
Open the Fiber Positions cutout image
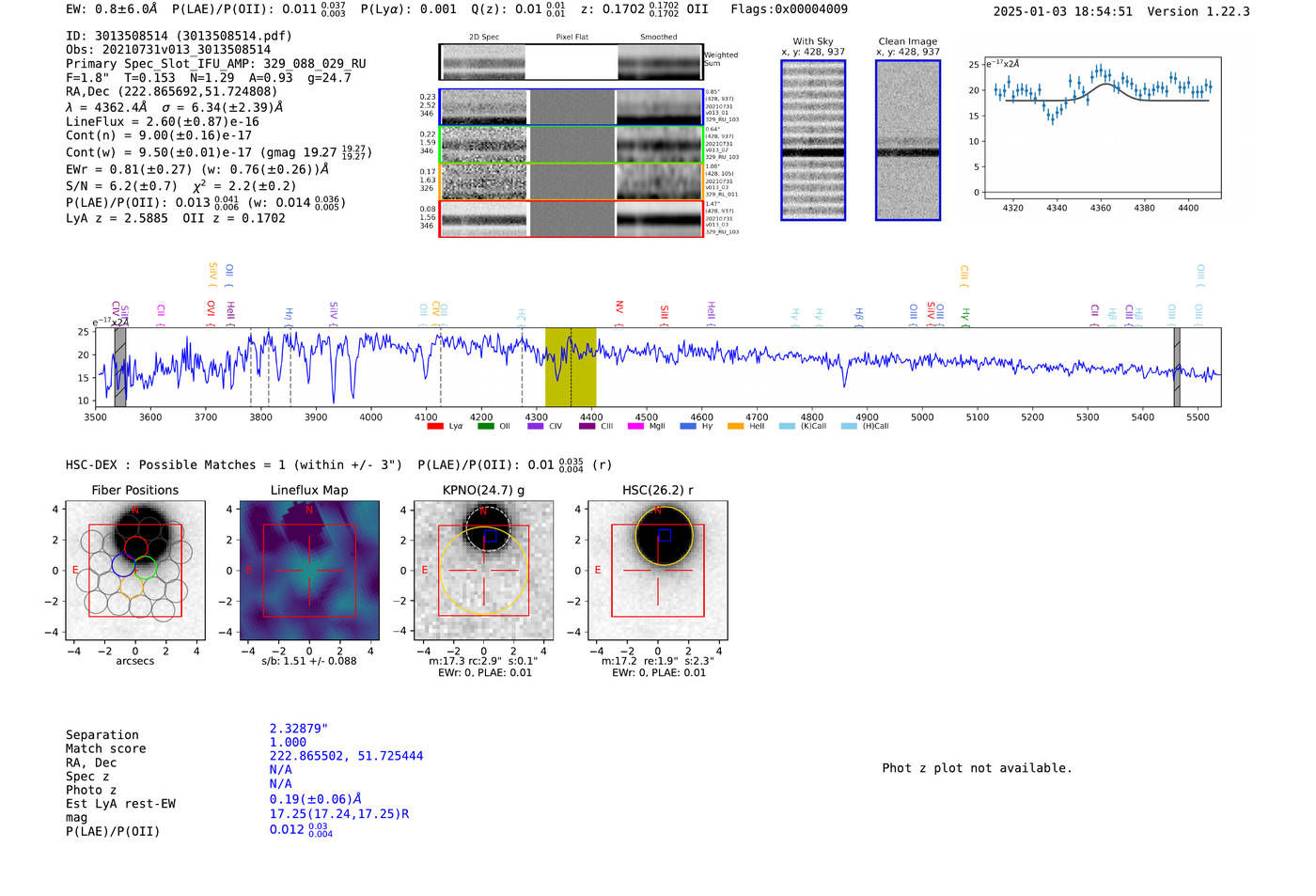click(135, 570)
